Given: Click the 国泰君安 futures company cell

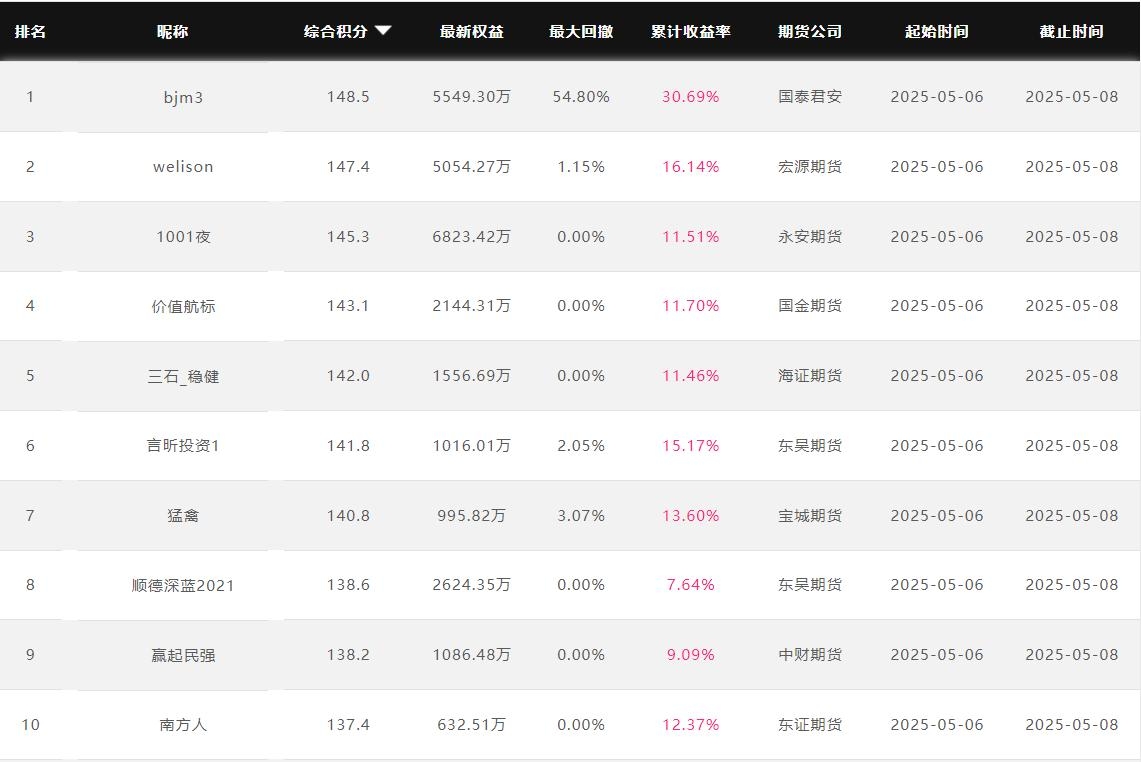Looking at the screenshot, I should coord(810,97).
